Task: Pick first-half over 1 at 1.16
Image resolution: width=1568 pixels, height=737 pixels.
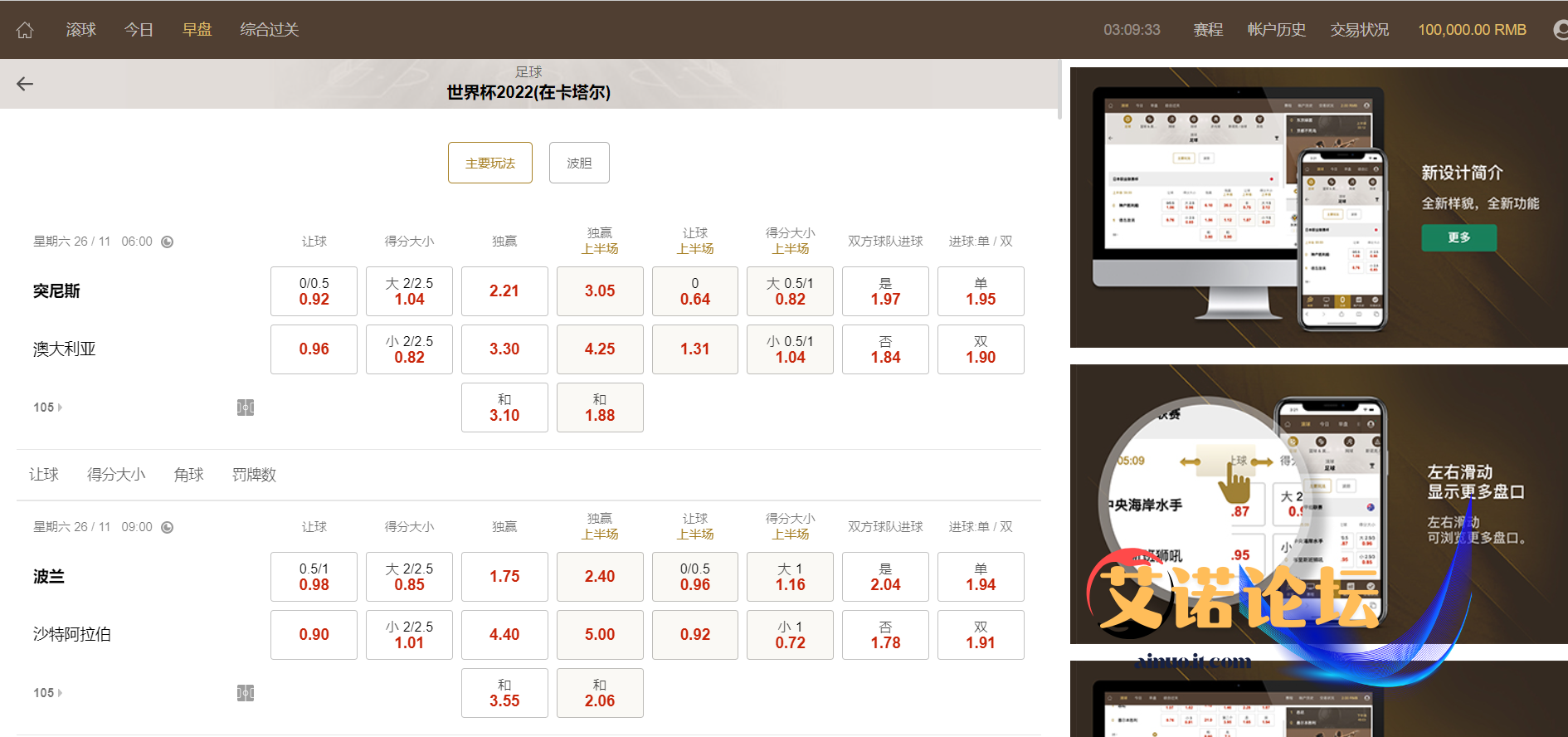Action: pos(790,577)
